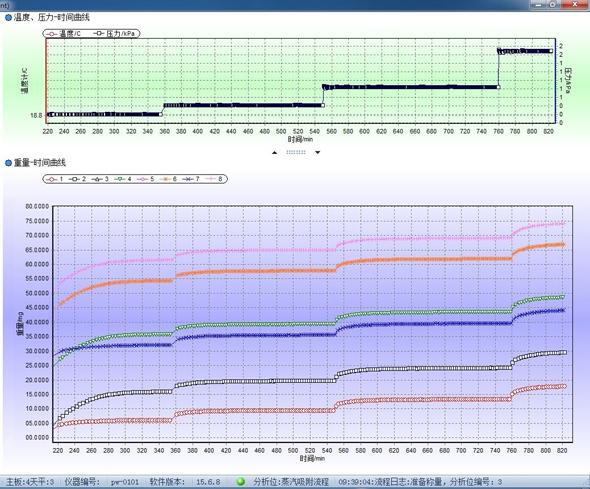Screen dimensions: 590x489
Task: Select series 3 in weight legend
Action: pos(100,179)
